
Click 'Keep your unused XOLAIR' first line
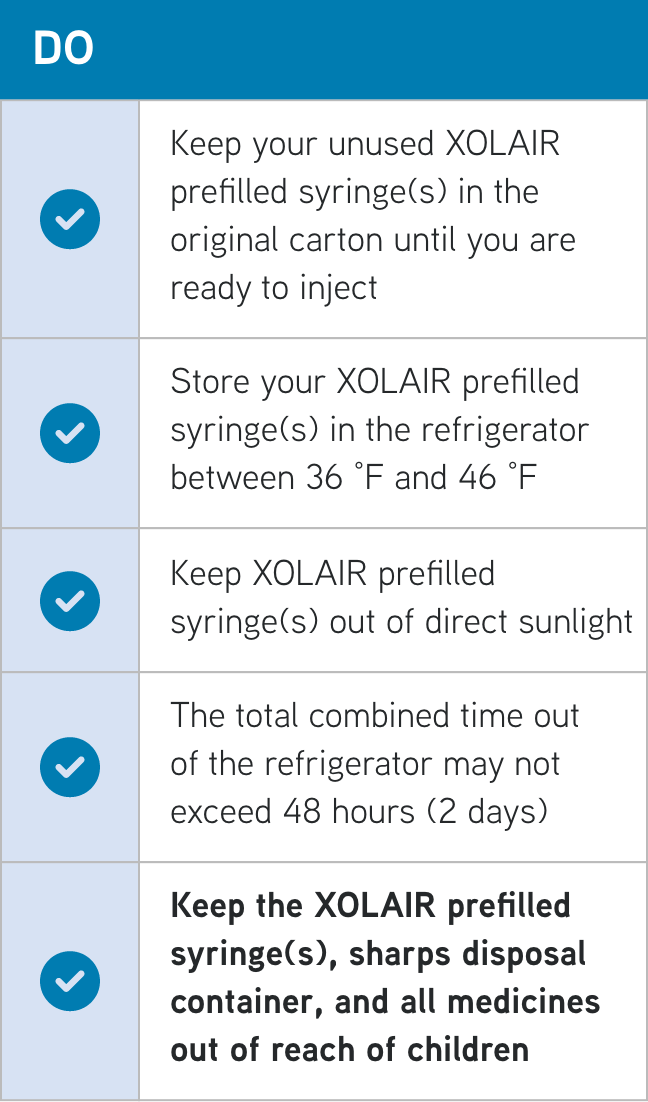point(365,144)
